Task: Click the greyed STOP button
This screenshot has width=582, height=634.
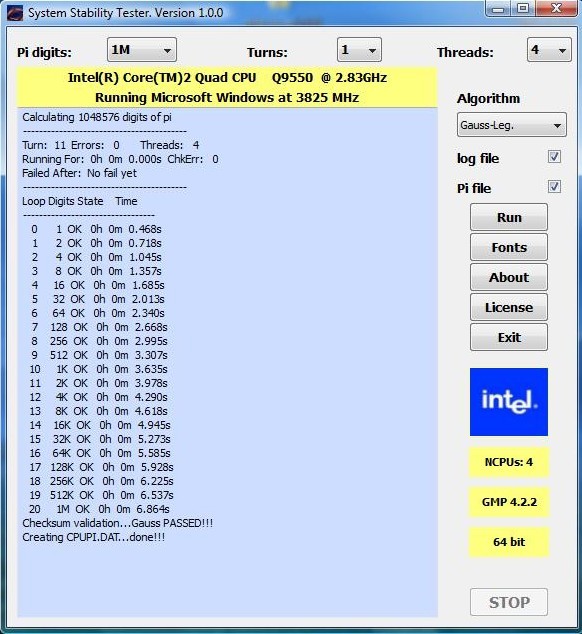Action: click(509, 602)
